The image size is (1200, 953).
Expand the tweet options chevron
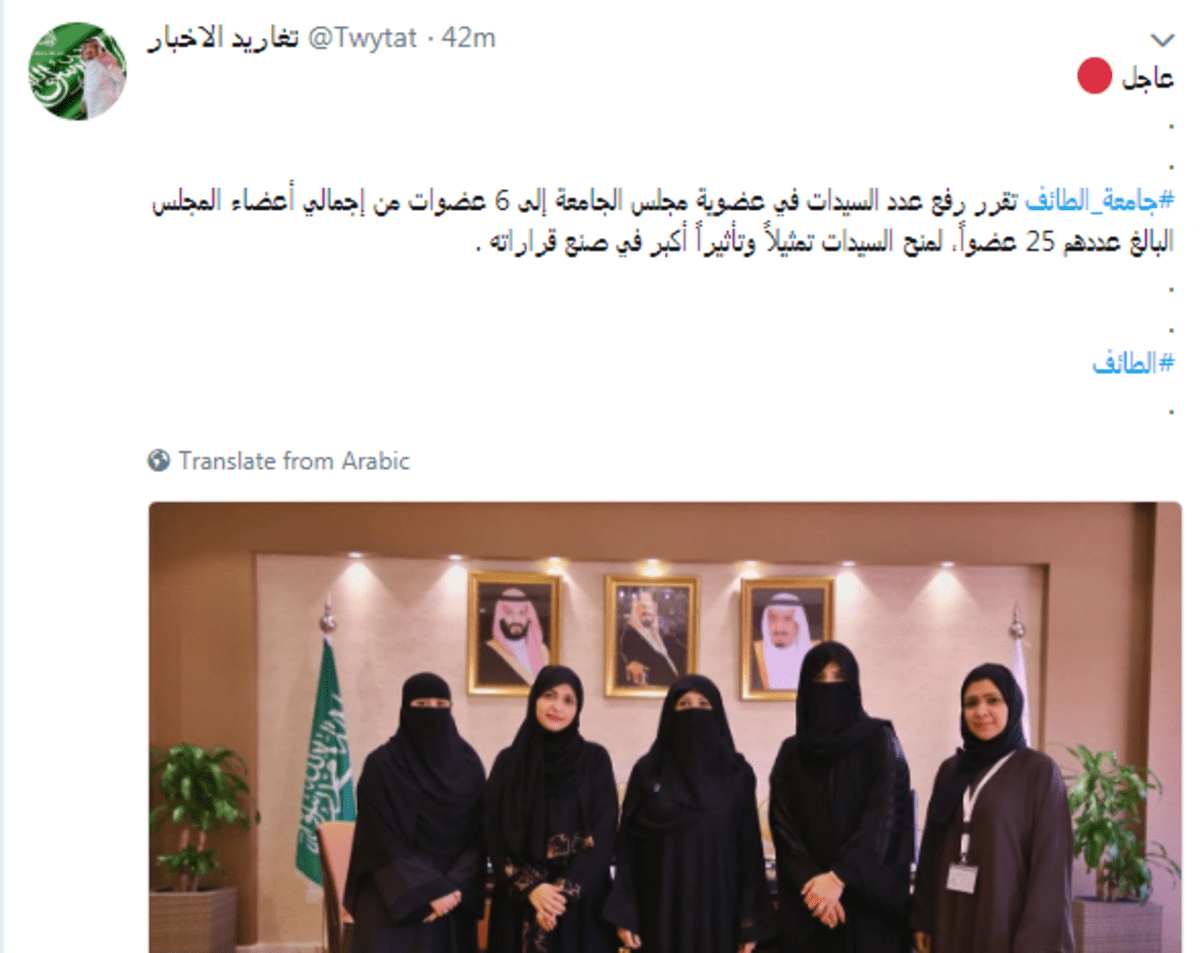(1162, 41)
